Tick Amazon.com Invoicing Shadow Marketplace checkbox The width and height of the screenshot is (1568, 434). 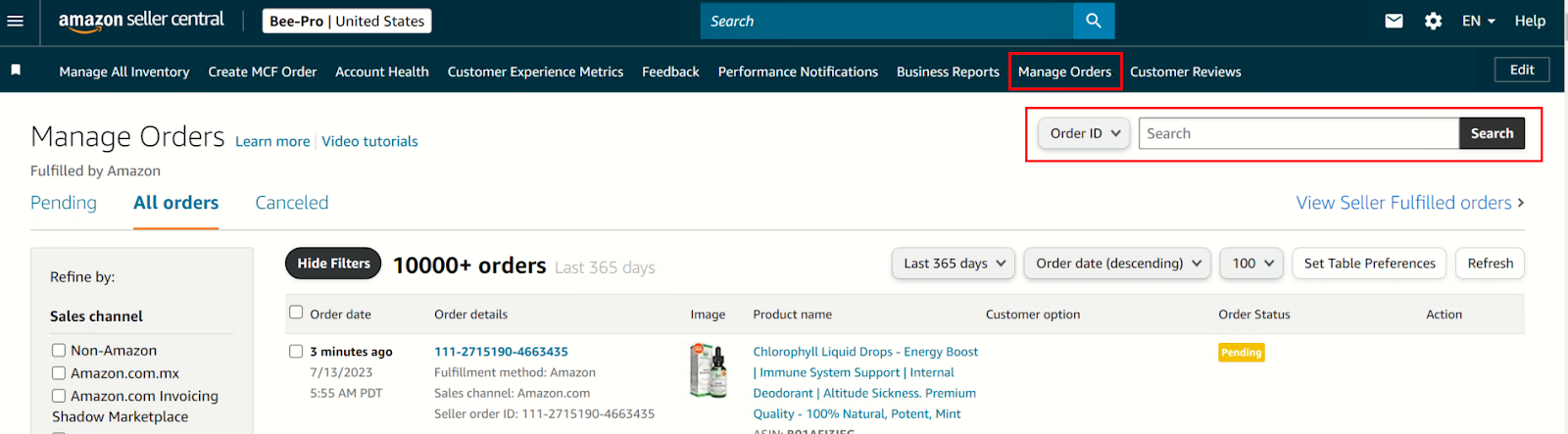[x=59, y=396]
